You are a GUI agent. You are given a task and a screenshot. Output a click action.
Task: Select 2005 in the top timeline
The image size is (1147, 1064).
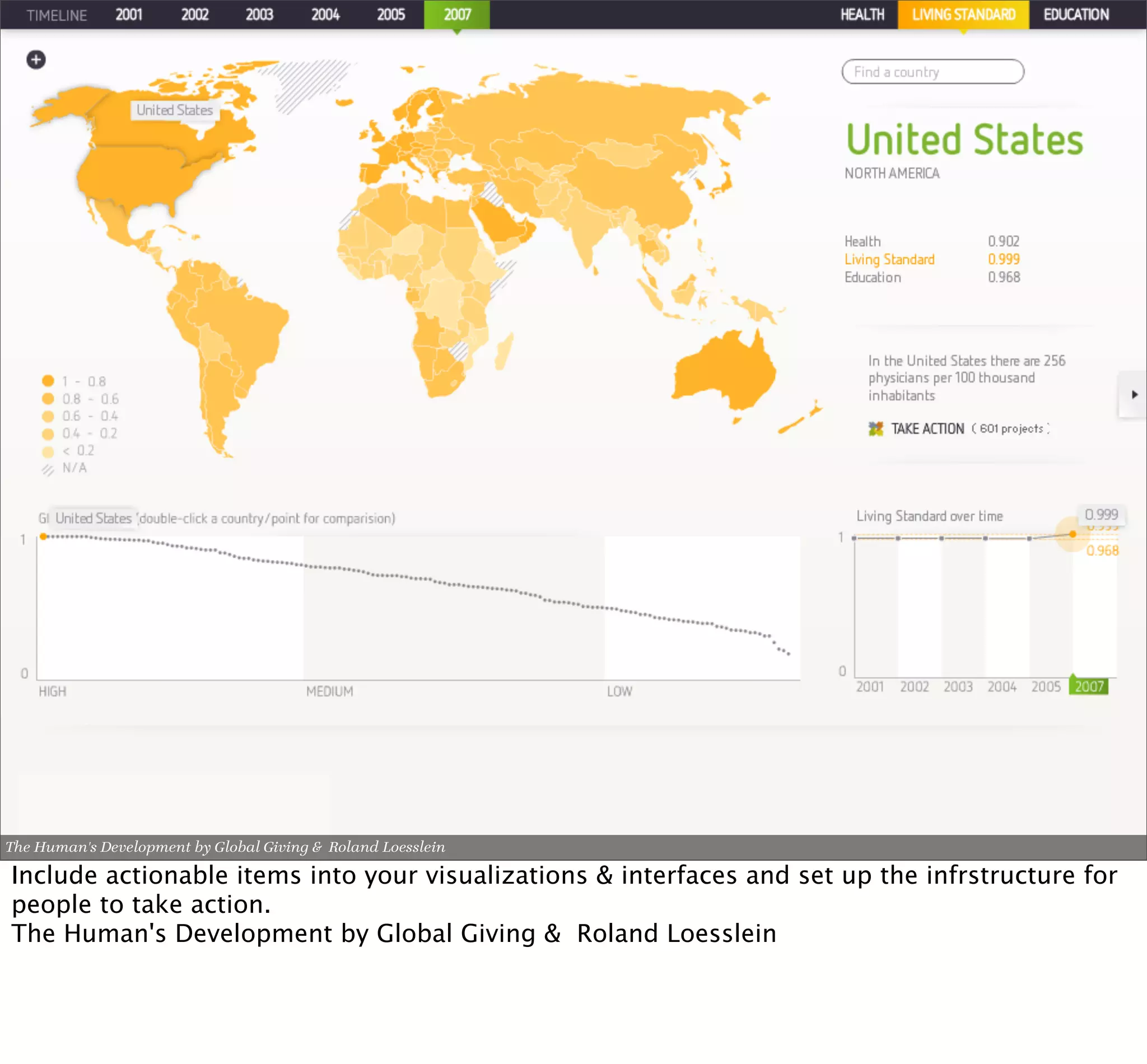[x=391, y=15]
